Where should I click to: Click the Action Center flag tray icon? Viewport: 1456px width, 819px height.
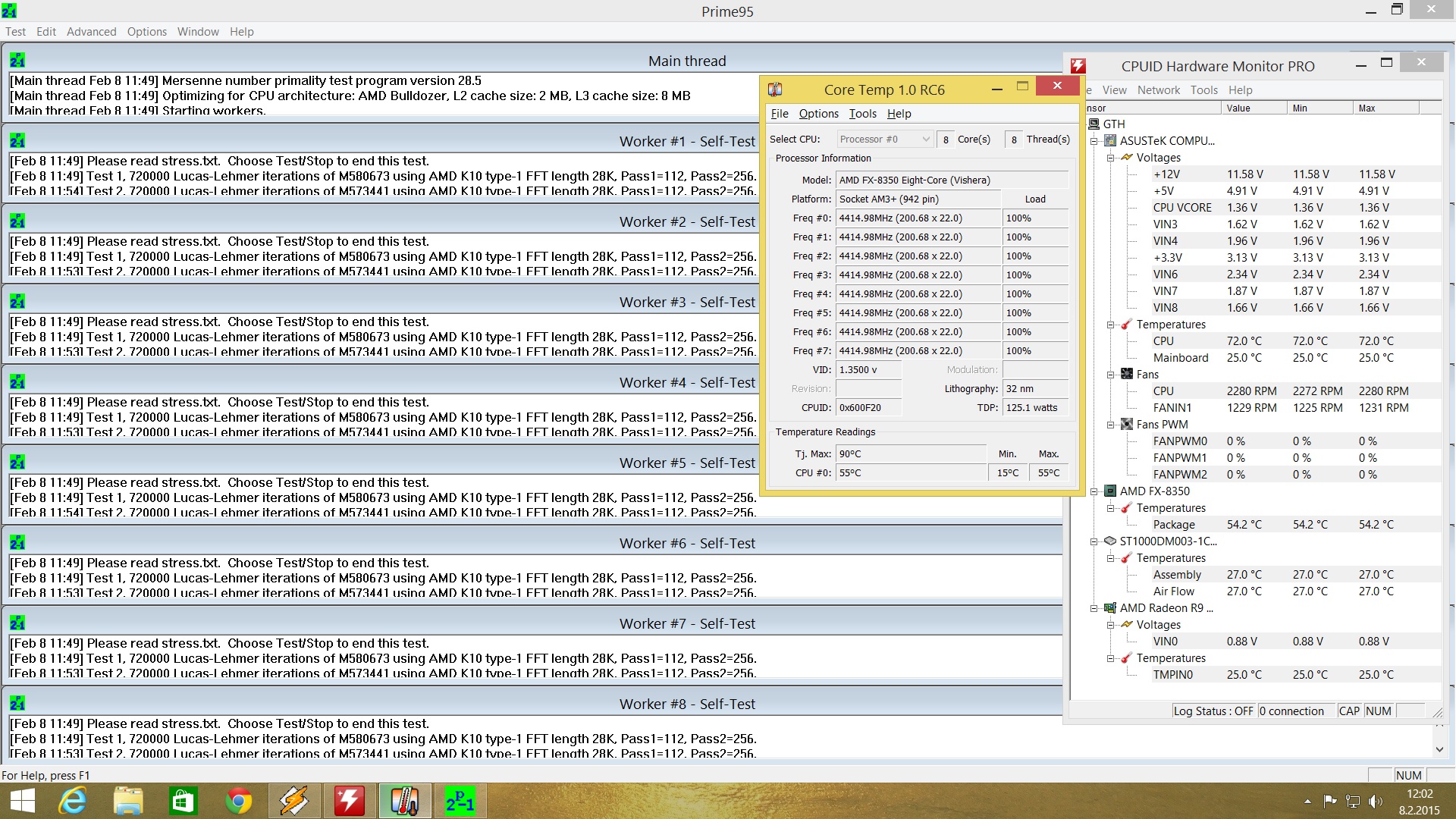(1330, 801)
